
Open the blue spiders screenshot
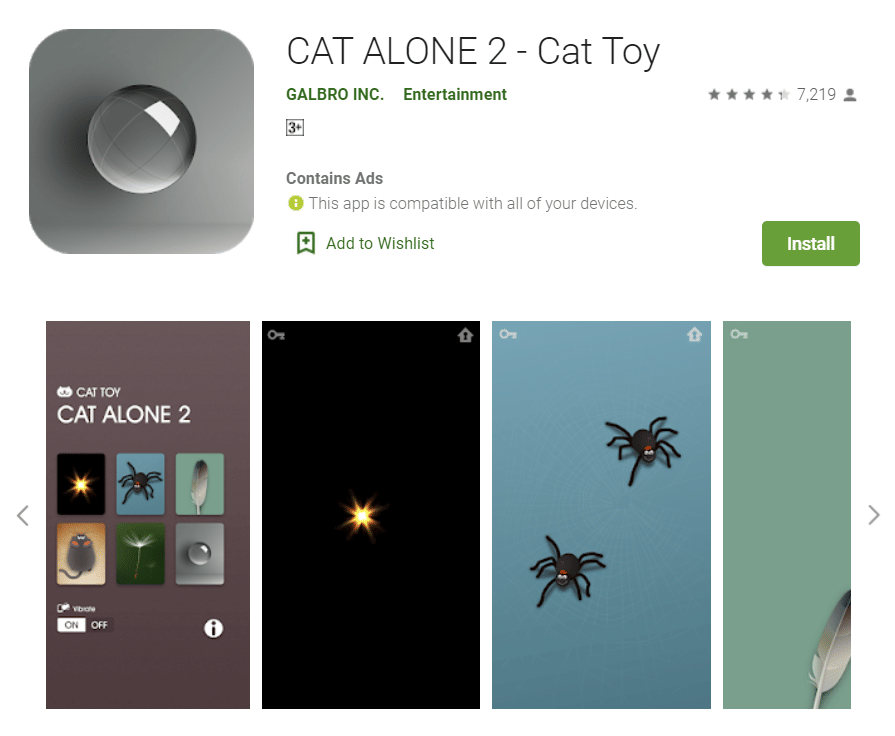click(x=602, y=515)
